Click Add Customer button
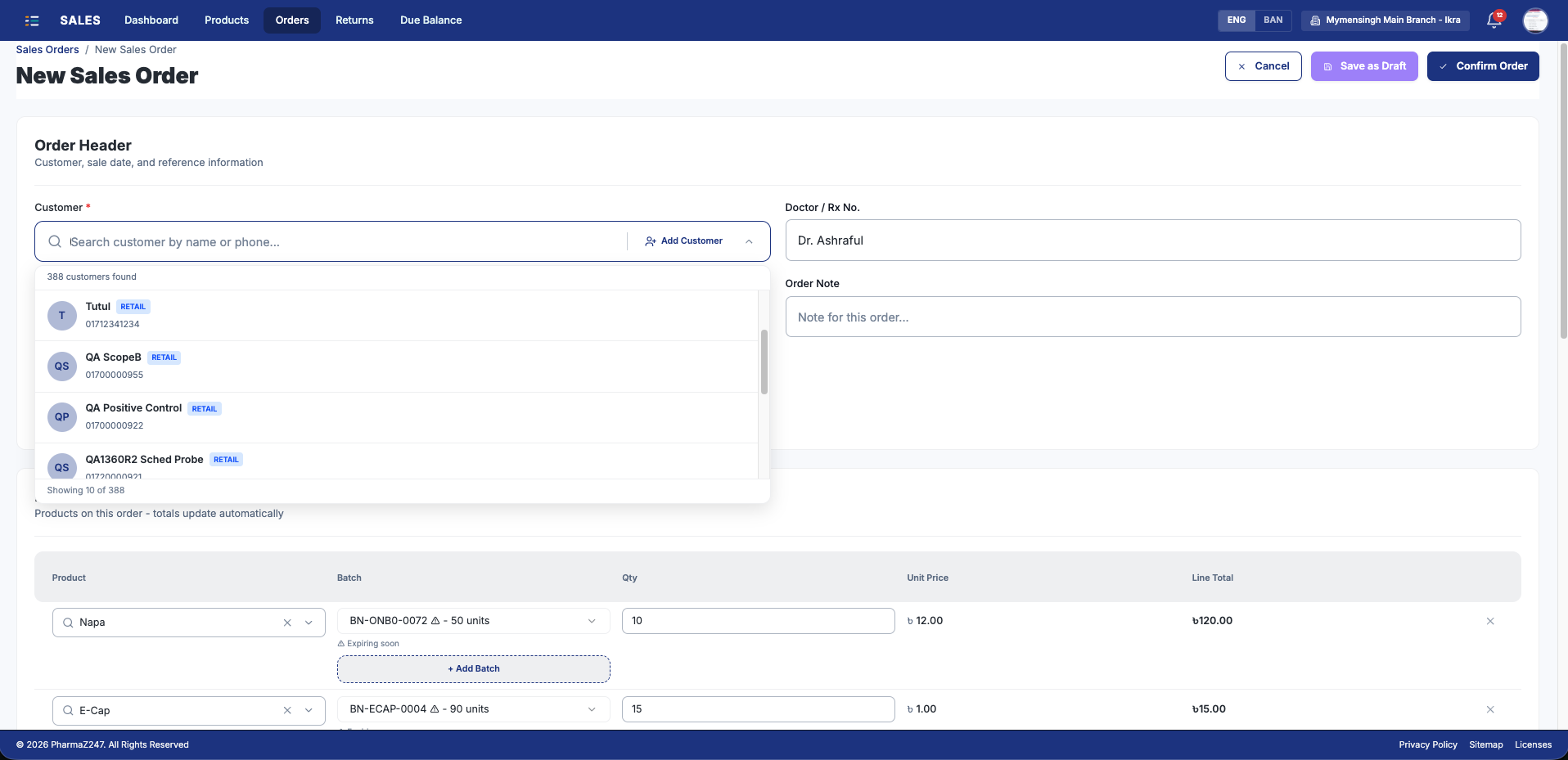 [683, 241]
